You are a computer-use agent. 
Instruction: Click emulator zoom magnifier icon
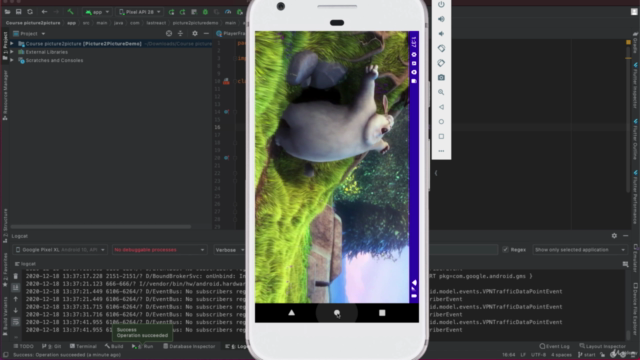[x=441, y=92]
